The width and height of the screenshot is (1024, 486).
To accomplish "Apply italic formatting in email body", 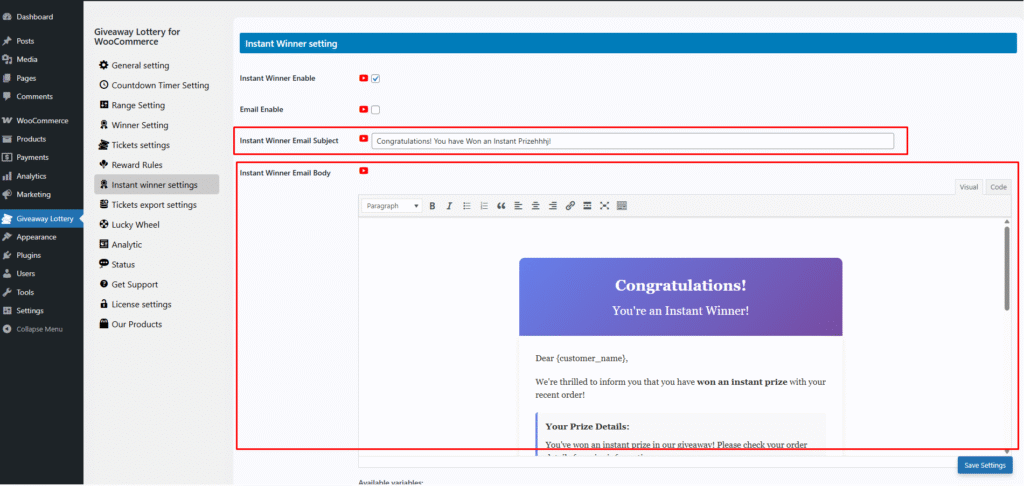I will click(x=449, y=206).
